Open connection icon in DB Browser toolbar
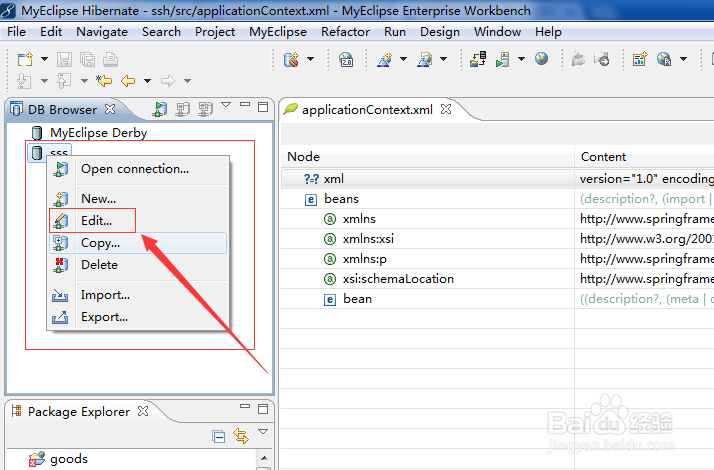Screen dimensions: 714x470 (x=159, y=109)
